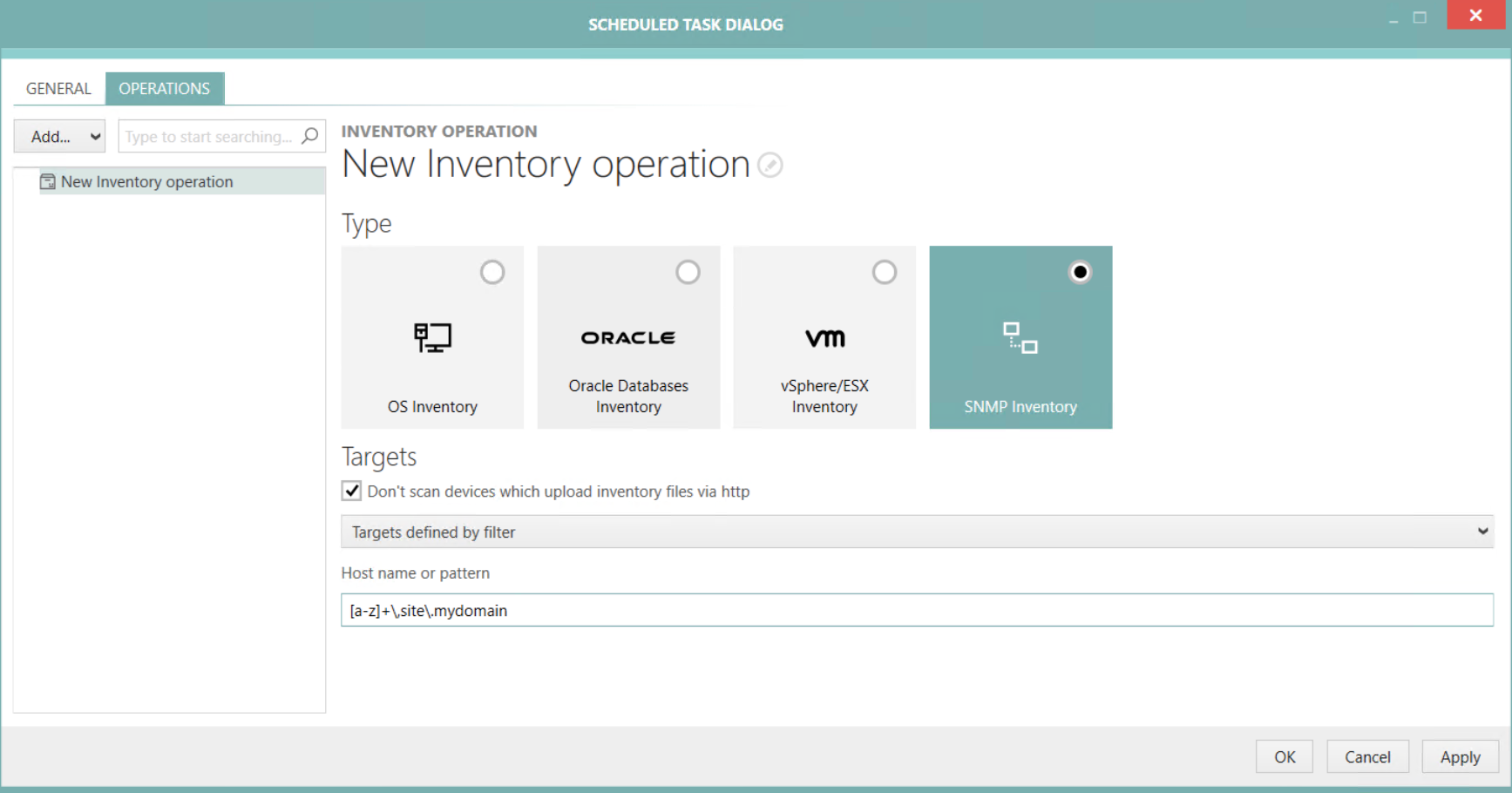The width and height of the screenshot is (1512, 793).
Task: Switch to the OPERATIONS tab
Action: click(x=165, y=88)
